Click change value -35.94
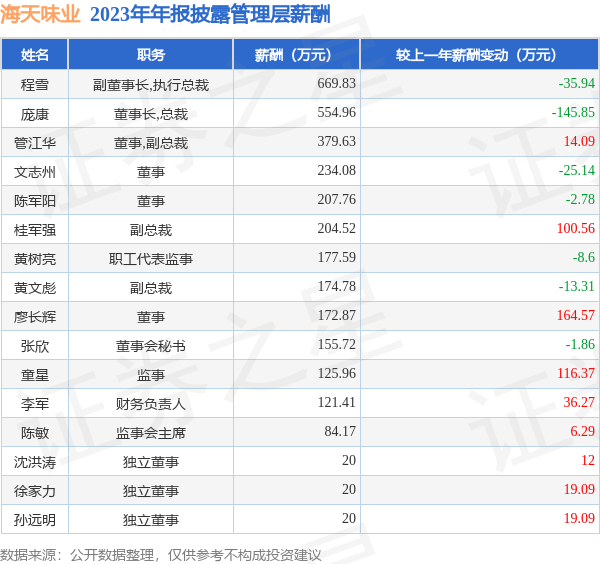 point(577,83)
